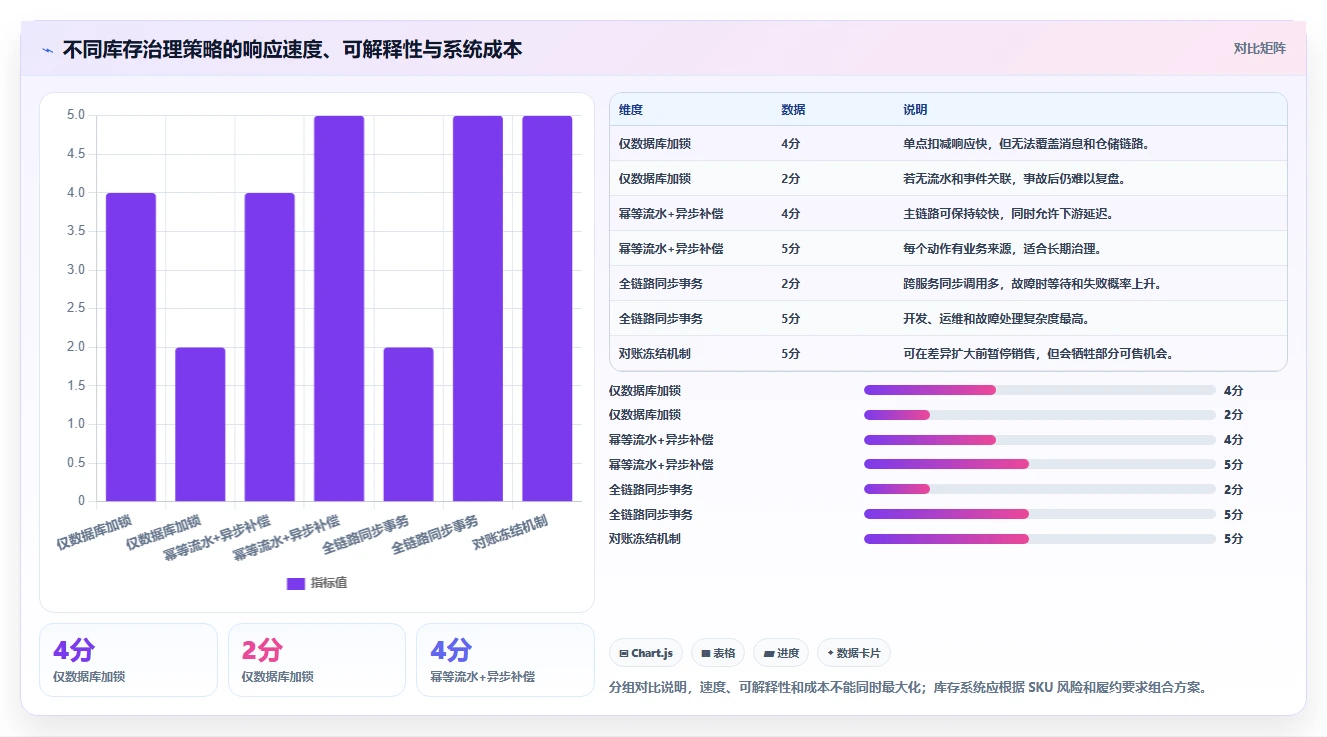1327x737 pixels.
Task: Click the cell 若无流水和事件关联，事故后仍难以复盘。
Action: [1014, 179]
